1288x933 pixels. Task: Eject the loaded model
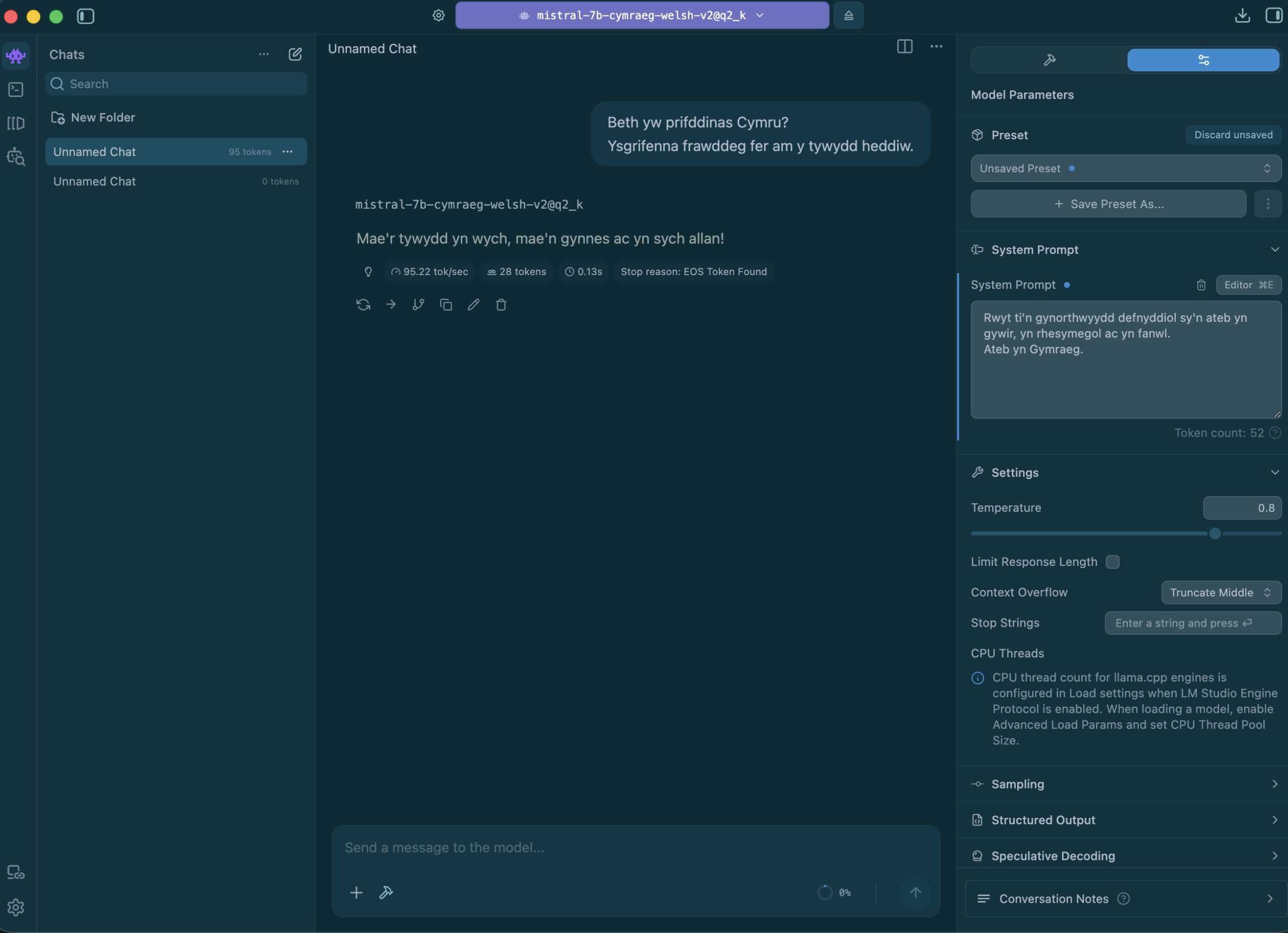(848, 15)
